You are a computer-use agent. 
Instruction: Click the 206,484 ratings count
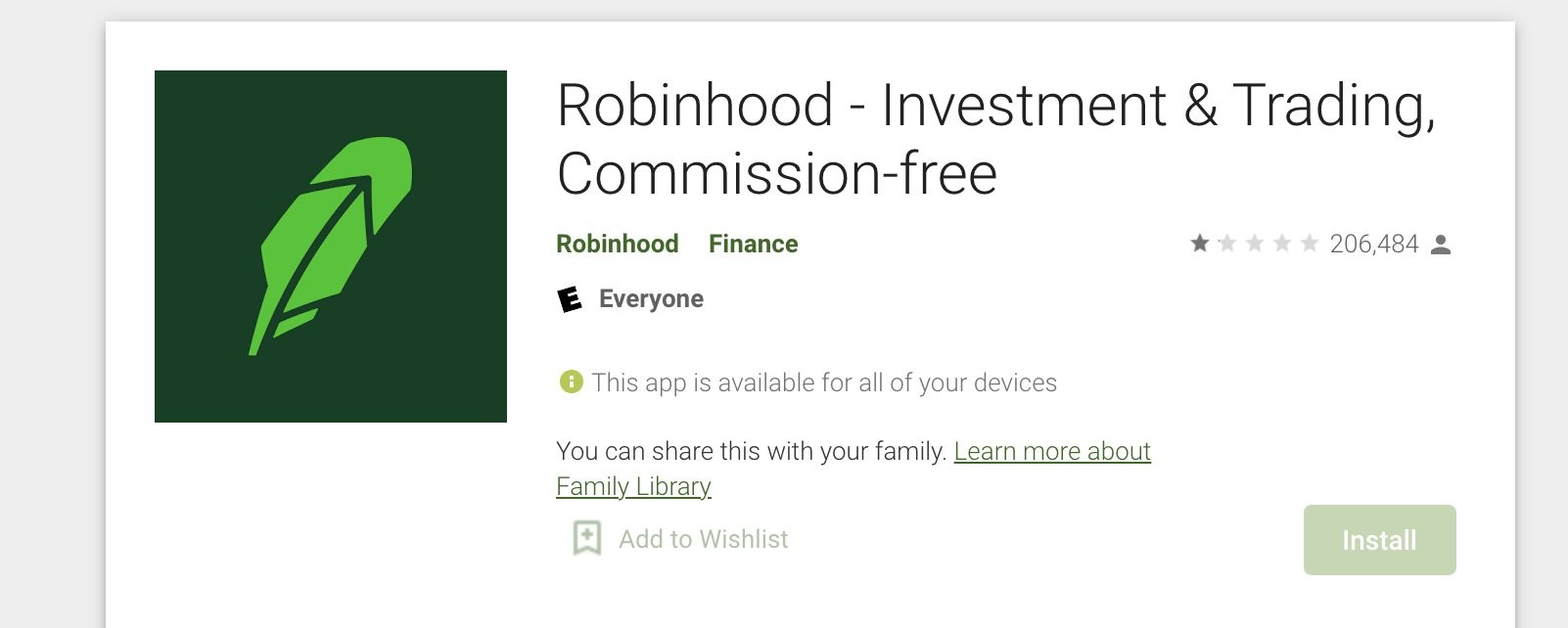pos(1374,244)
